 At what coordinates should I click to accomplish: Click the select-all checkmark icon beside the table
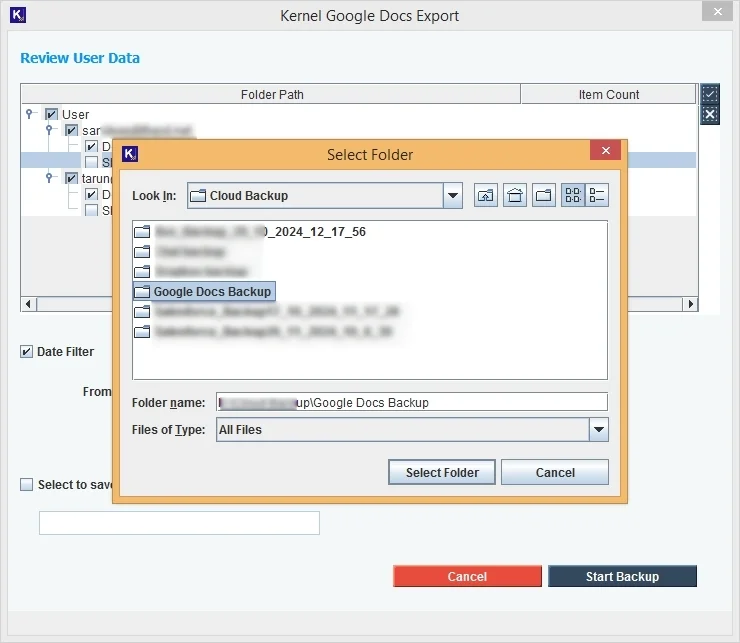tap(709, 94)
